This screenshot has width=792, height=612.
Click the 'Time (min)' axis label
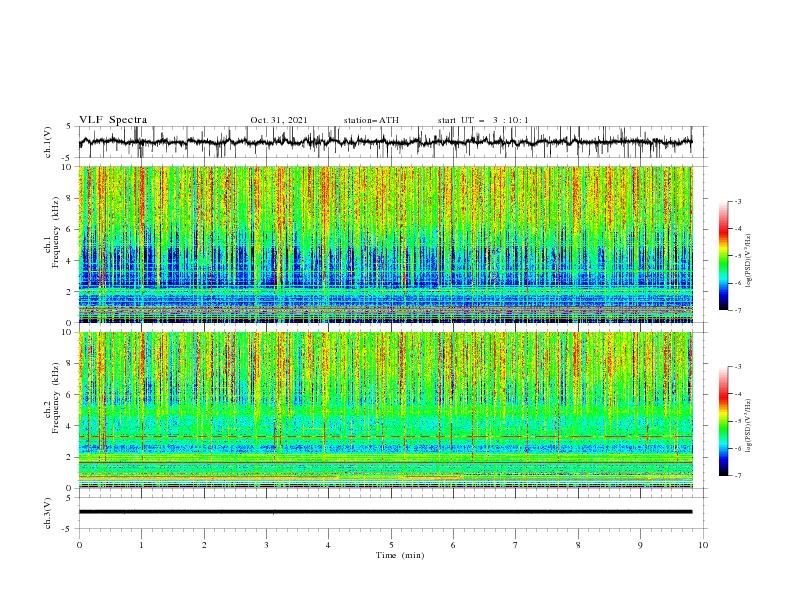(400, 555)
